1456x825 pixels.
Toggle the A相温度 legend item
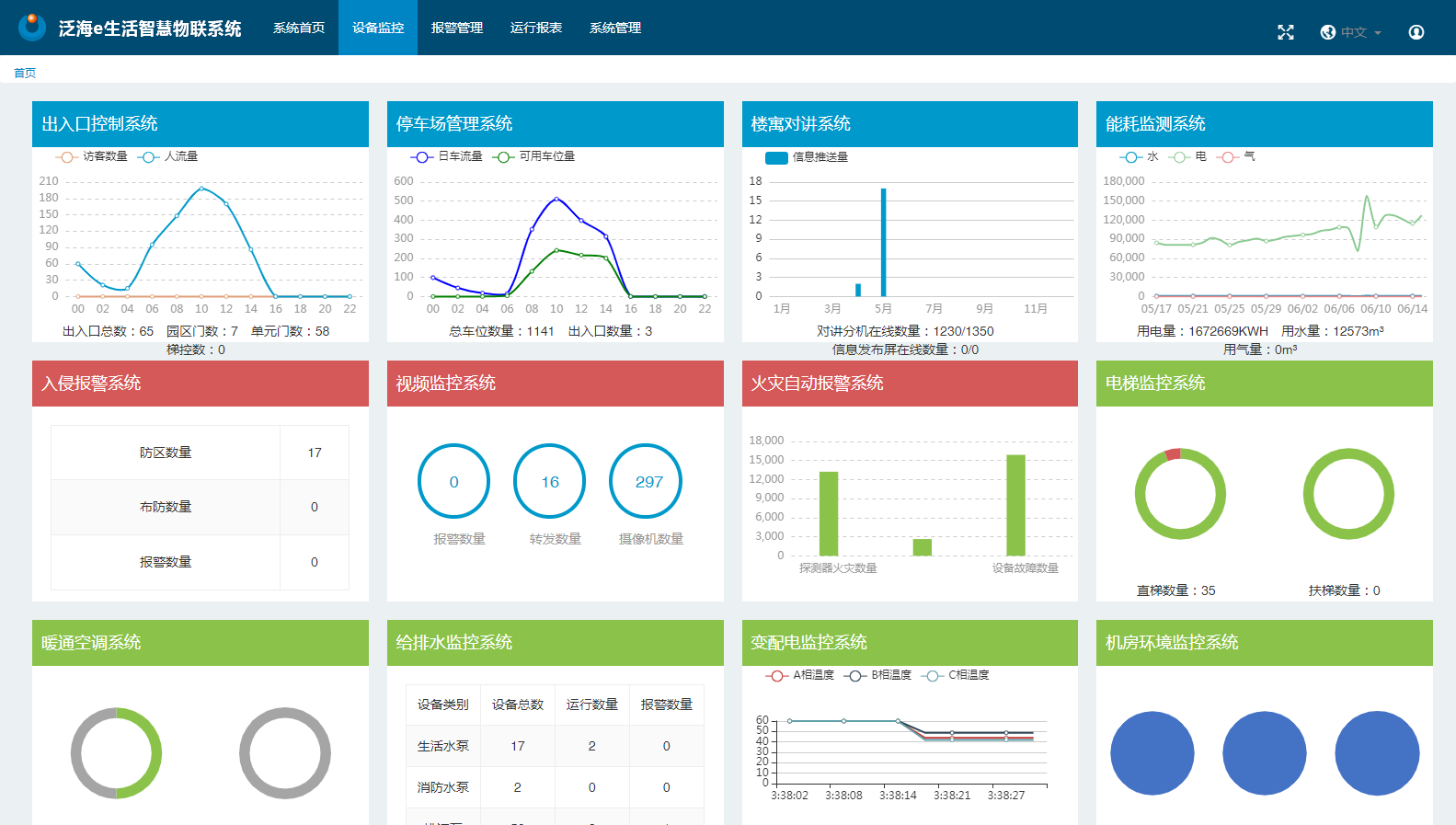pyautogui.click(x=800, y=675)
